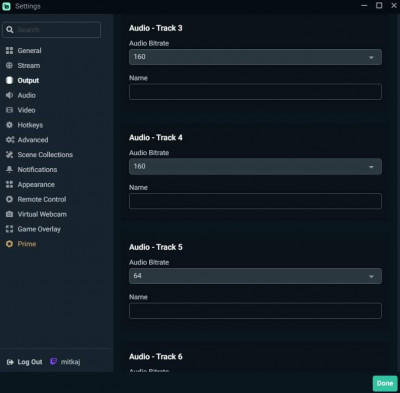Open Track 3 Audio Bitrate dropdown
This screenshot has width=400, height=393.
pyautogui.click(x=255, y=57)
